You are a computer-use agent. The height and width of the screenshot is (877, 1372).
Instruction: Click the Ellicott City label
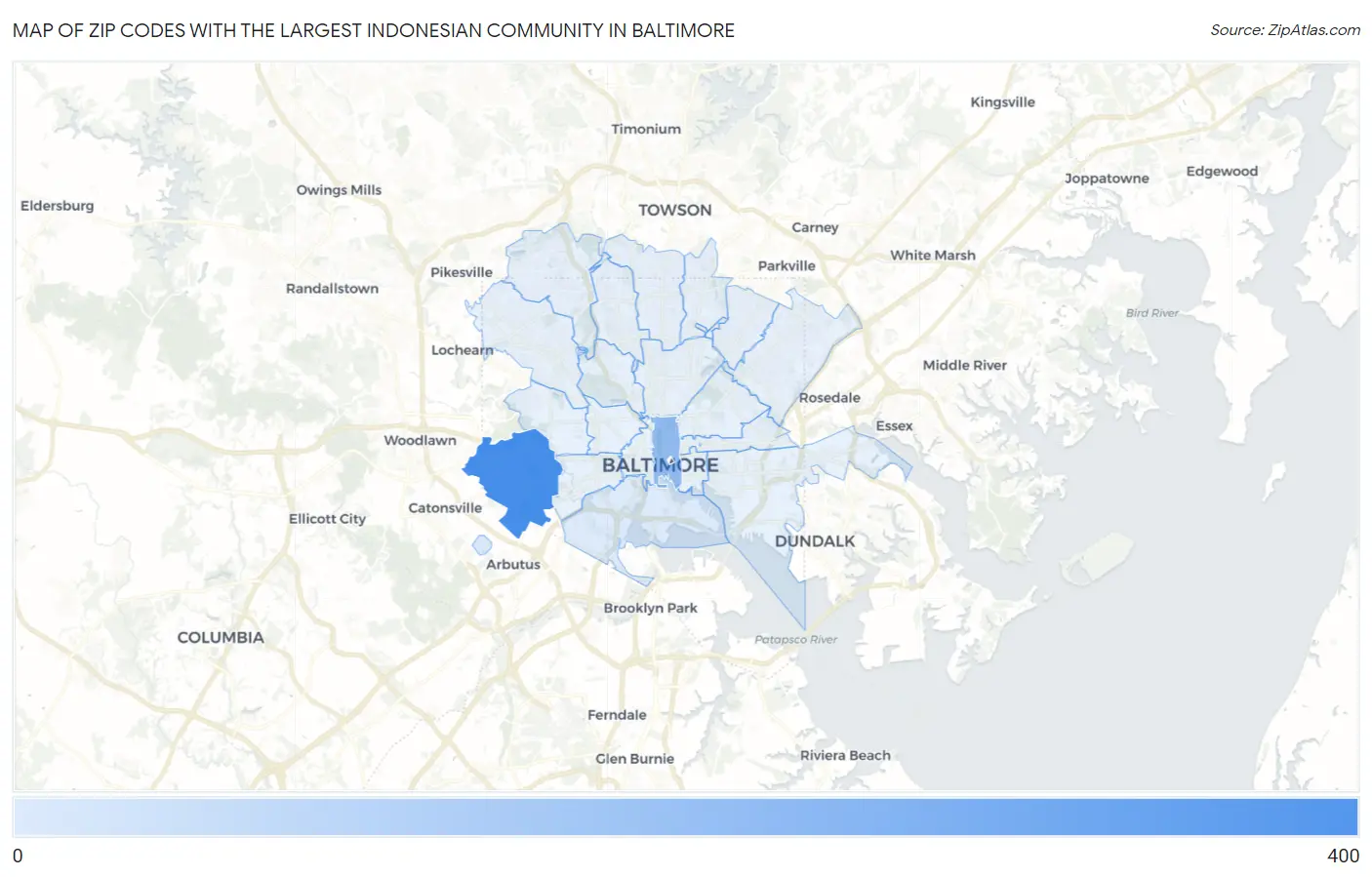click(x=327, y=519)
